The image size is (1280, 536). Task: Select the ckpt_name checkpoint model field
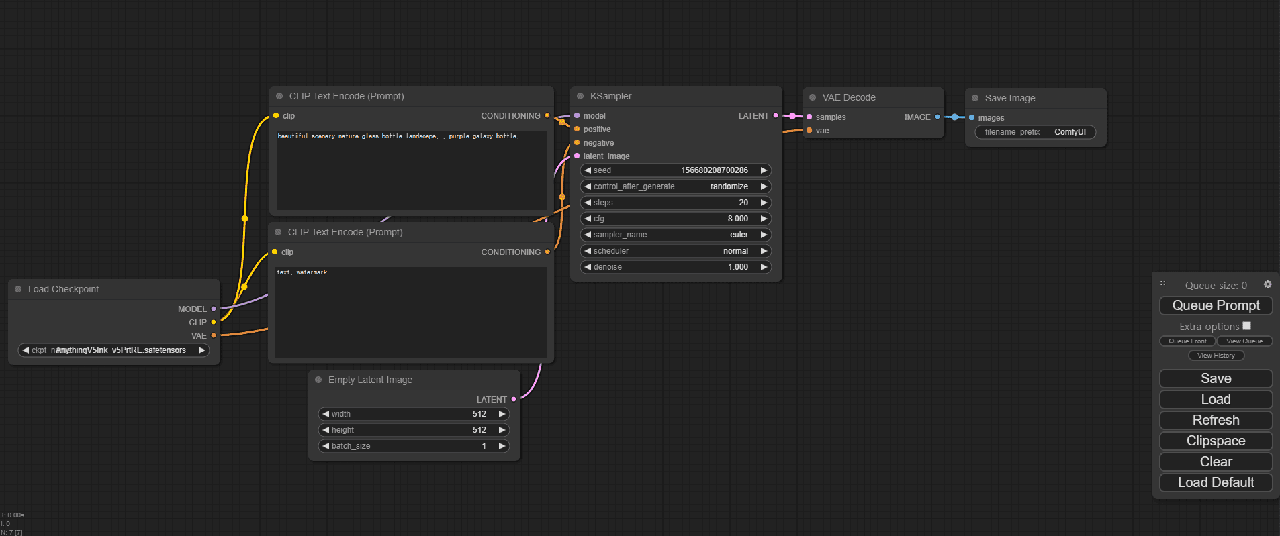(x=114, y=350)
